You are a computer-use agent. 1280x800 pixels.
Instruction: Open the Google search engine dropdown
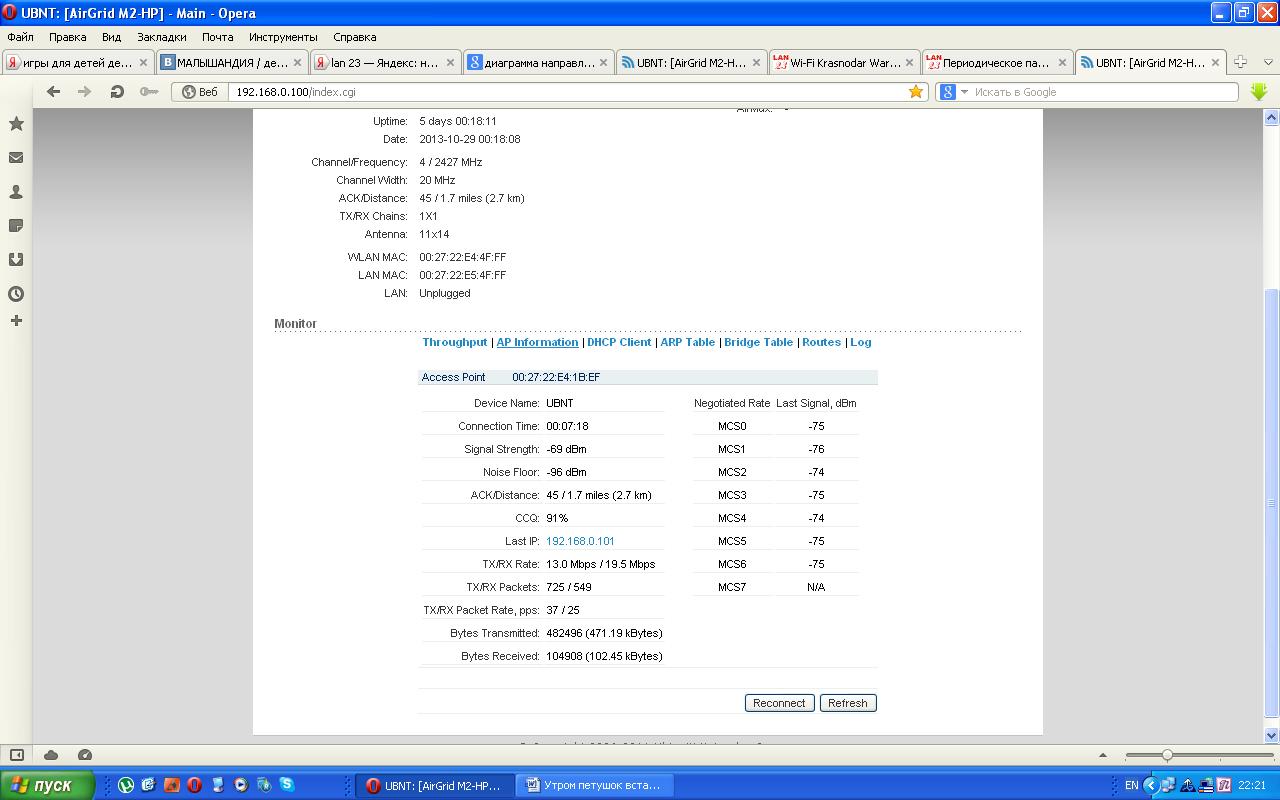(953, 92)
